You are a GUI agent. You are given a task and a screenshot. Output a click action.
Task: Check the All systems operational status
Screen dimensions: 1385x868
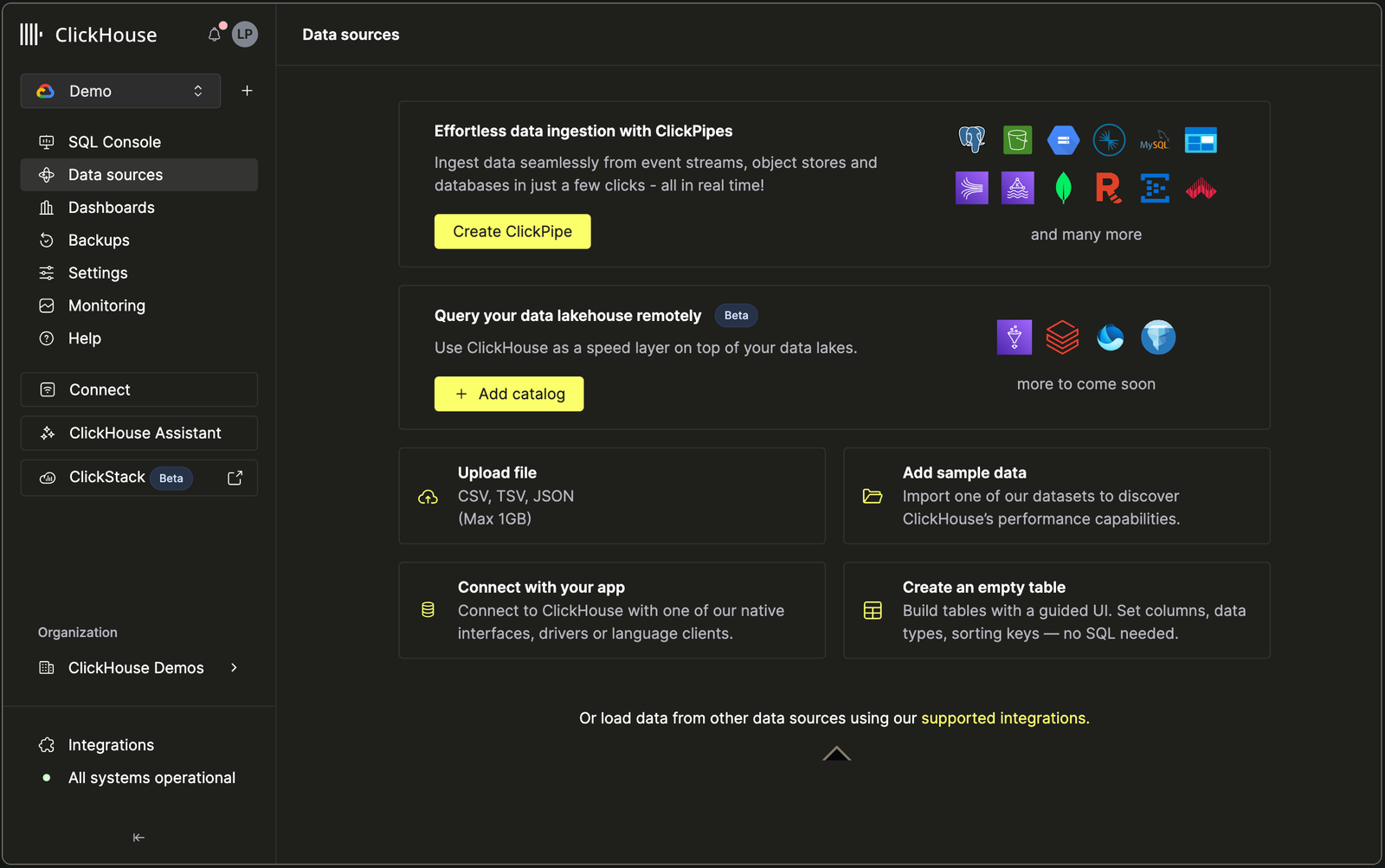138,778
